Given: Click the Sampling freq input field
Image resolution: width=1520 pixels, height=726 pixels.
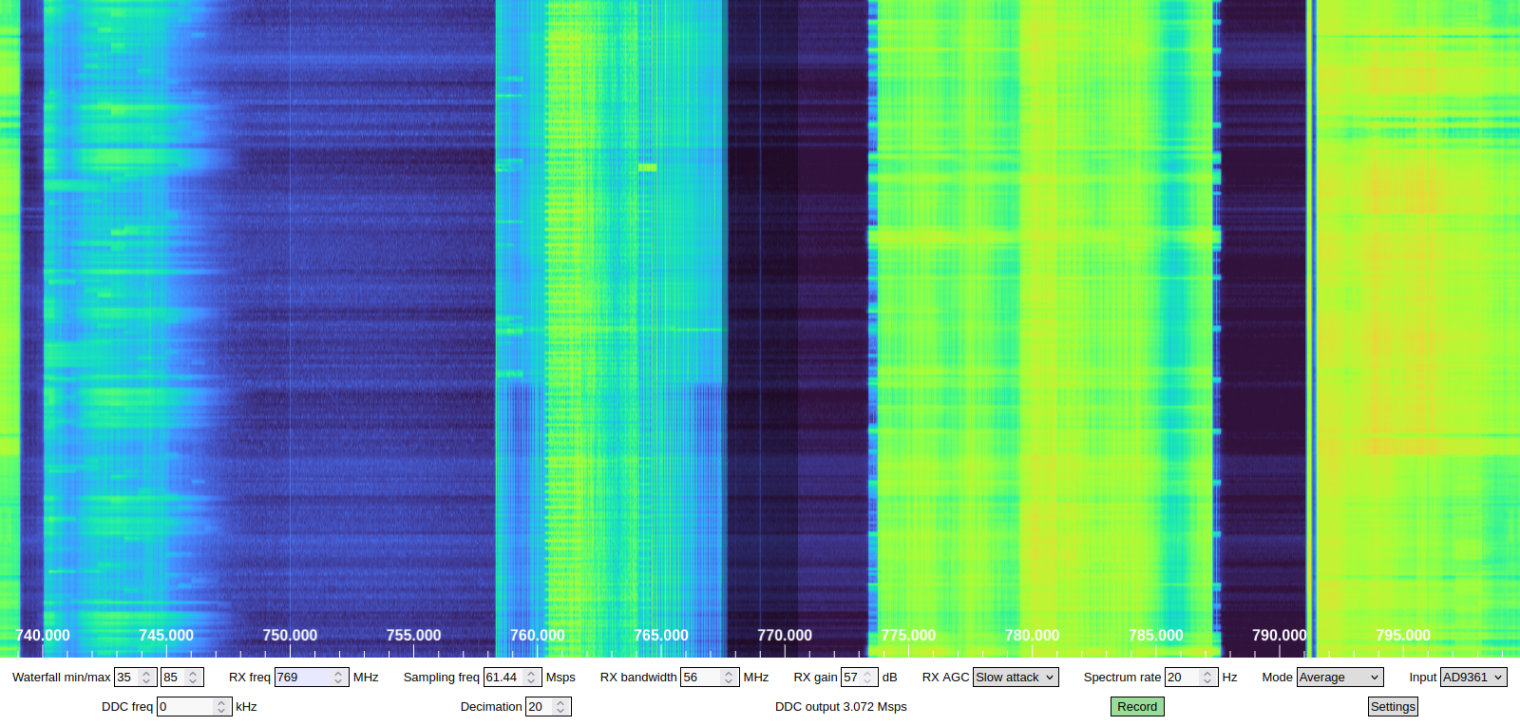Looking at the screenshot, I should tap(503, 677).
